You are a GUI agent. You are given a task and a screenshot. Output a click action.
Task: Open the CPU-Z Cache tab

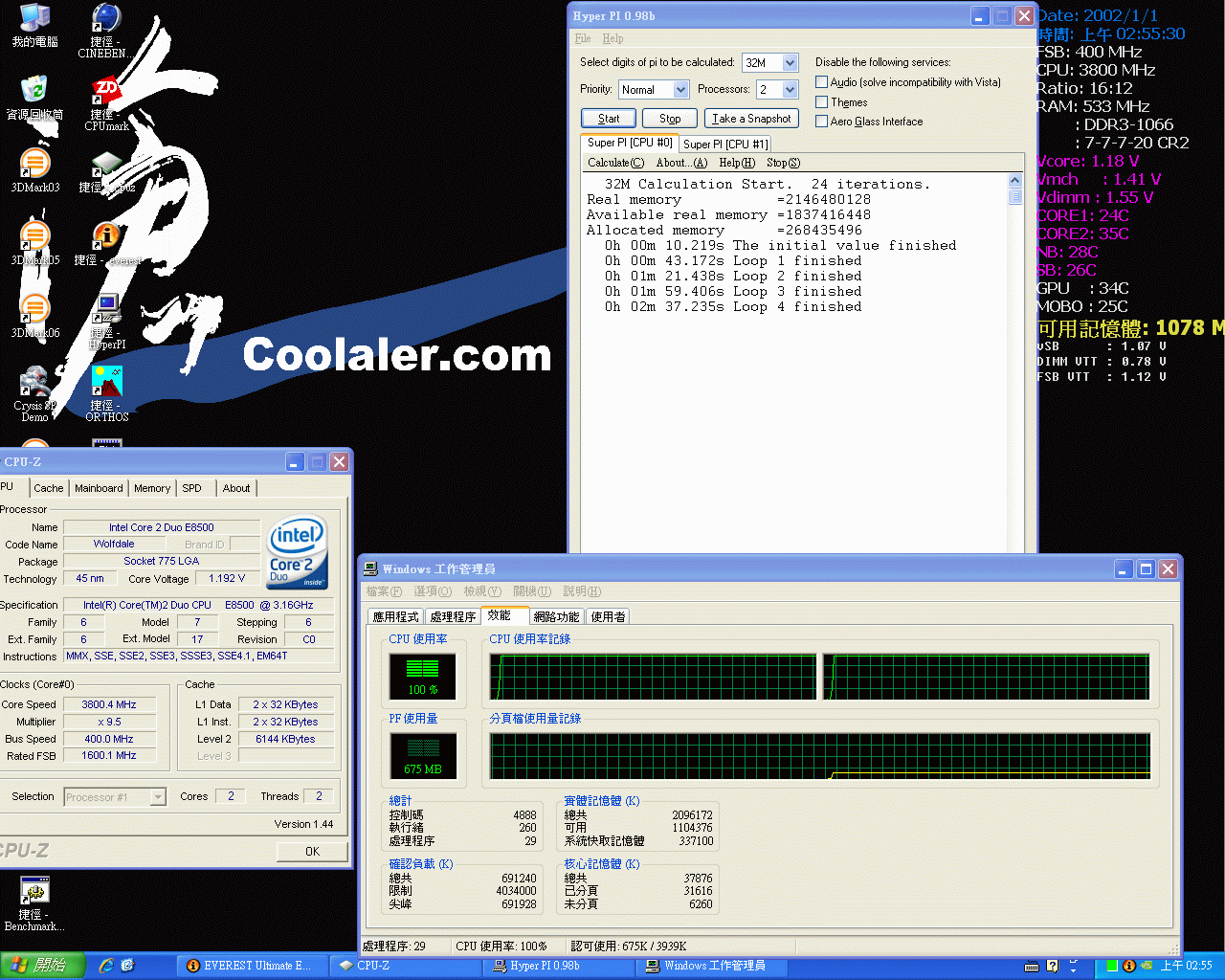[x=49, y=488]
